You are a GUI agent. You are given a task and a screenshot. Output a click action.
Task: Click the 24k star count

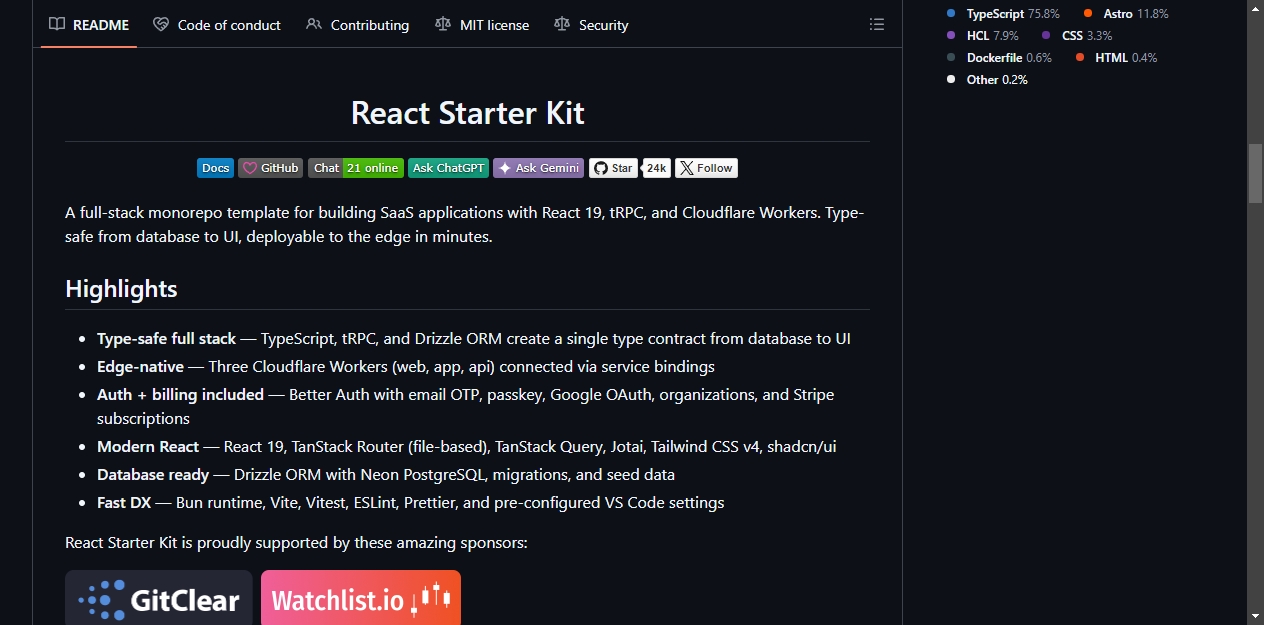click(656, 168)
